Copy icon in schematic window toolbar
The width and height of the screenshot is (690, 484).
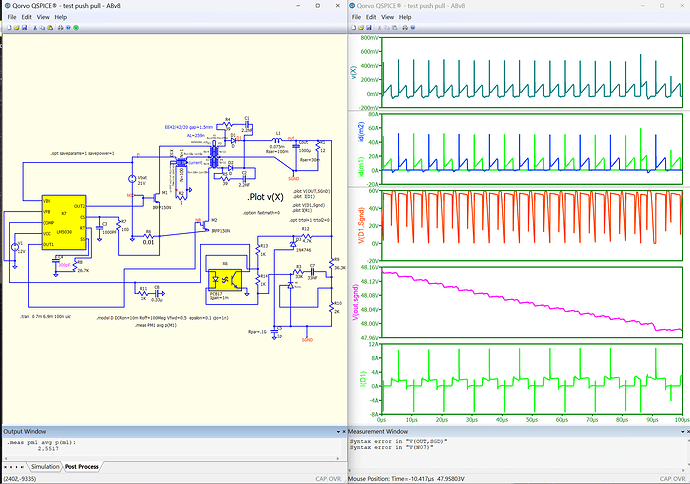coord(43,28)
